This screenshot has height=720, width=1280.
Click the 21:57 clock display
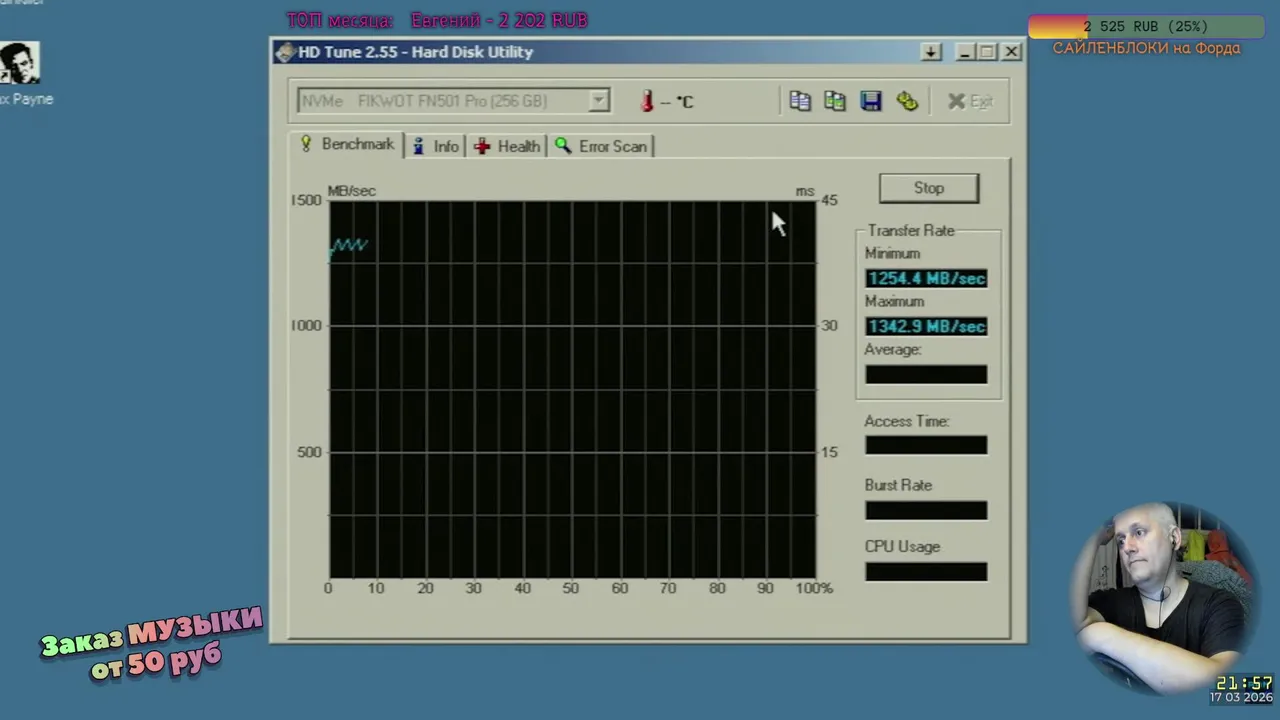pos(1244,683)
